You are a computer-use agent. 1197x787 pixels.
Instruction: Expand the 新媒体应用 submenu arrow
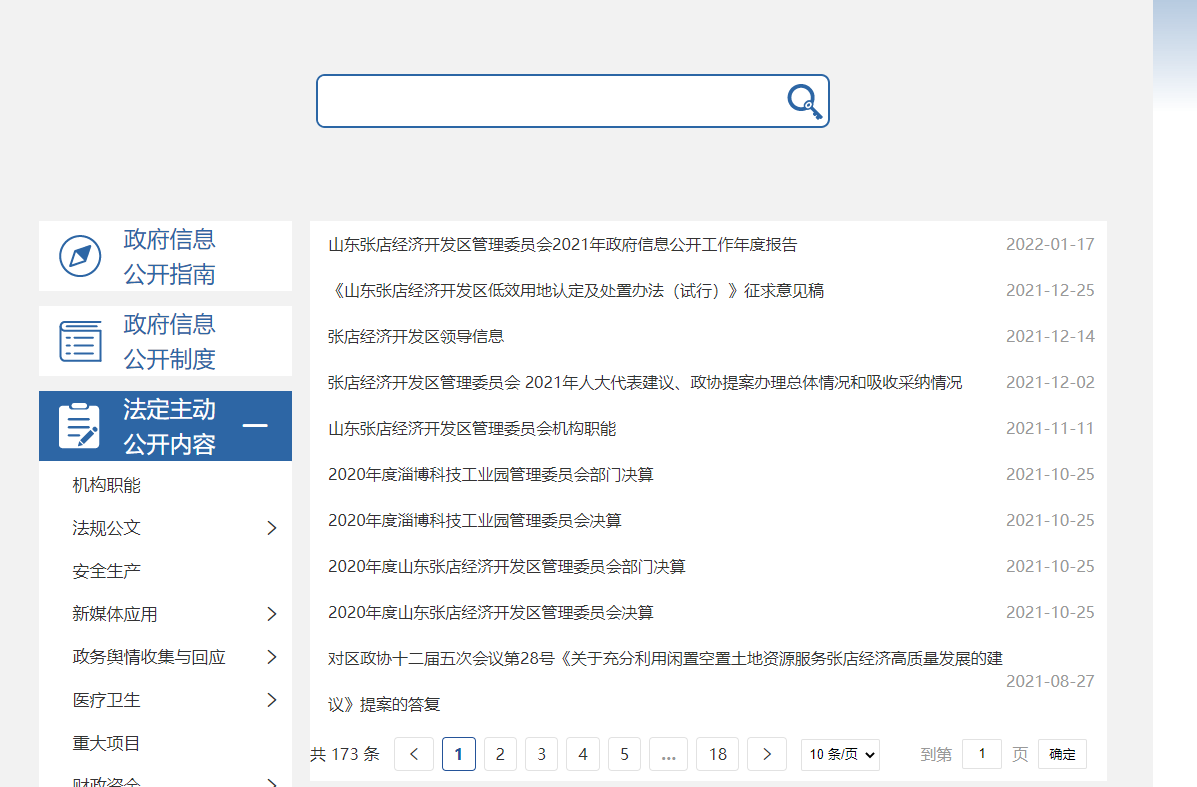coord(271,614)
